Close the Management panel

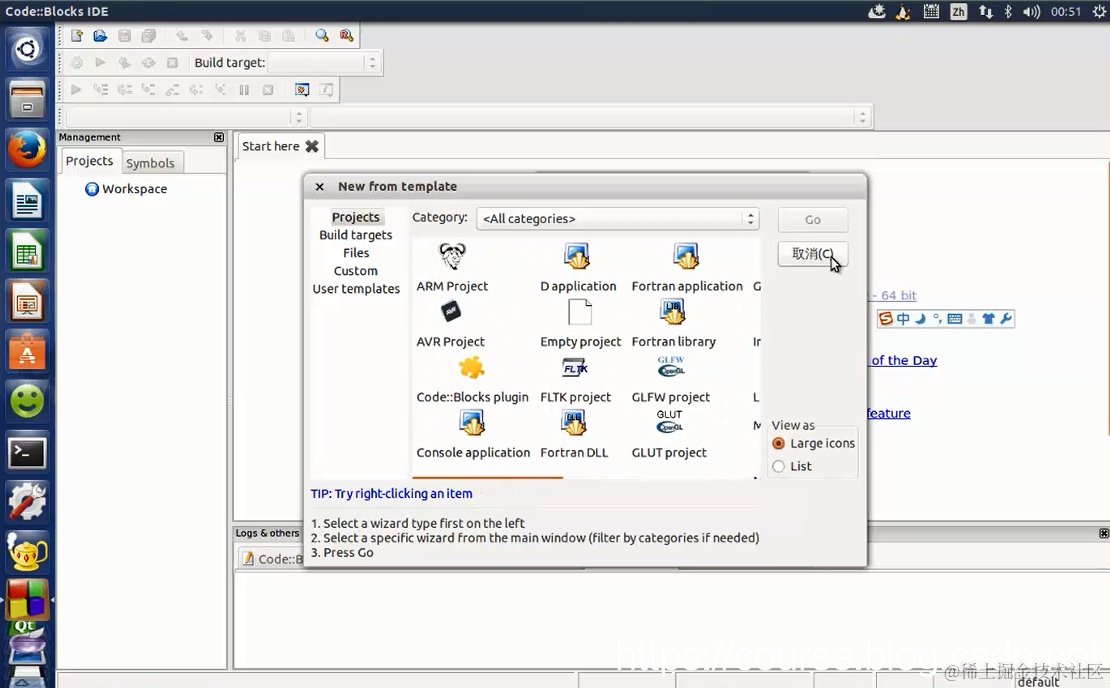219,137
